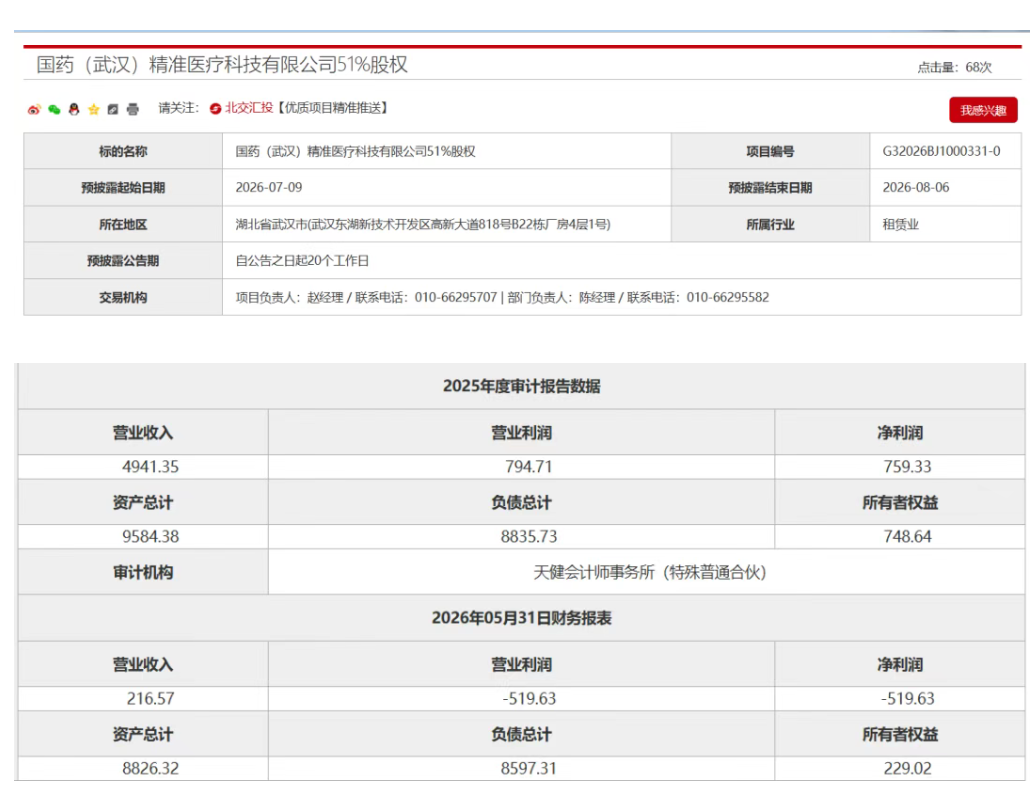The width and height of the screenshot is (1034, 798).
Task: Select 2026 owner's equity 229.02
Action: coord(907,768)
